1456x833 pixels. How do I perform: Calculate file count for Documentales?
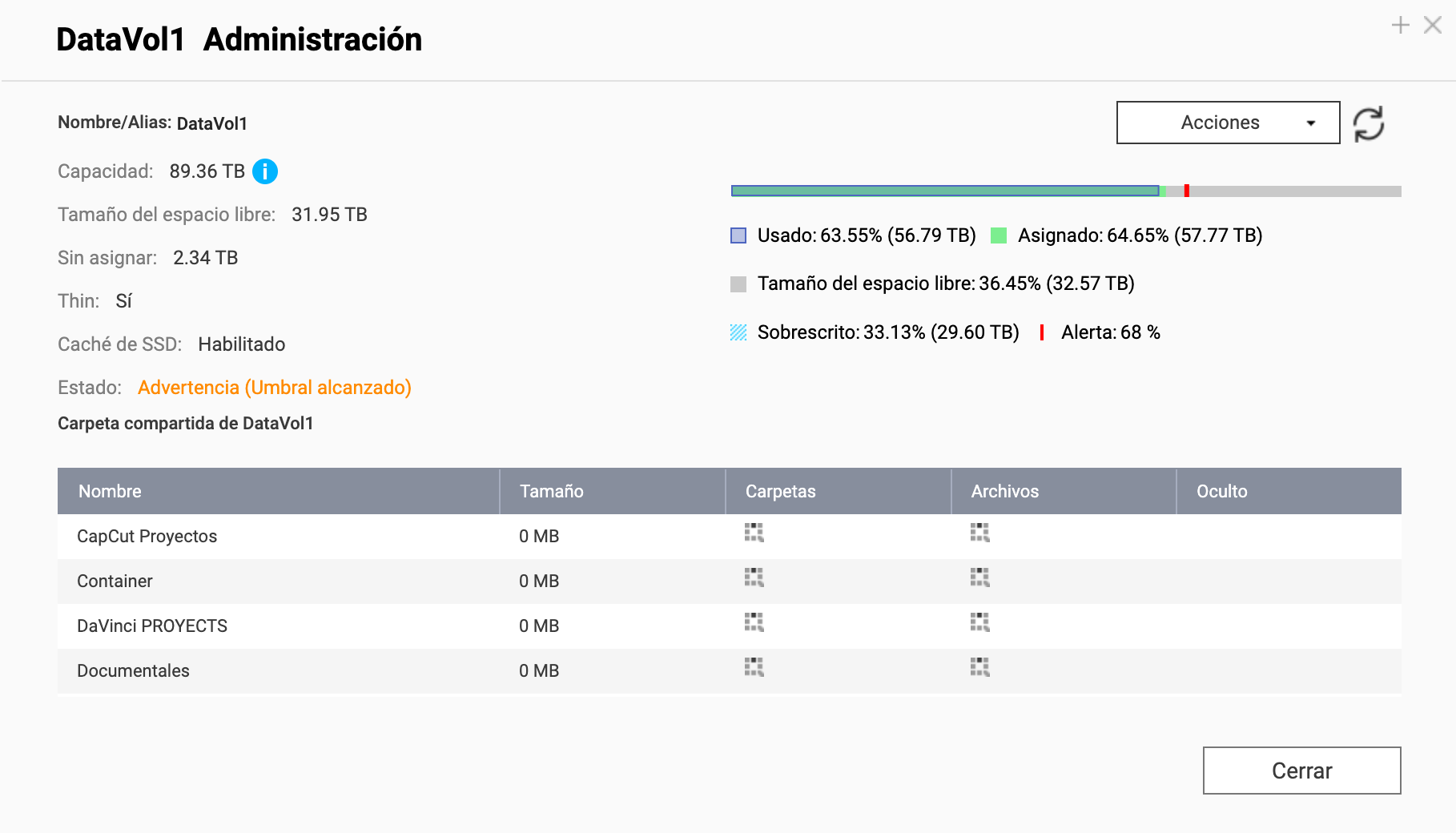coord(979,668)
